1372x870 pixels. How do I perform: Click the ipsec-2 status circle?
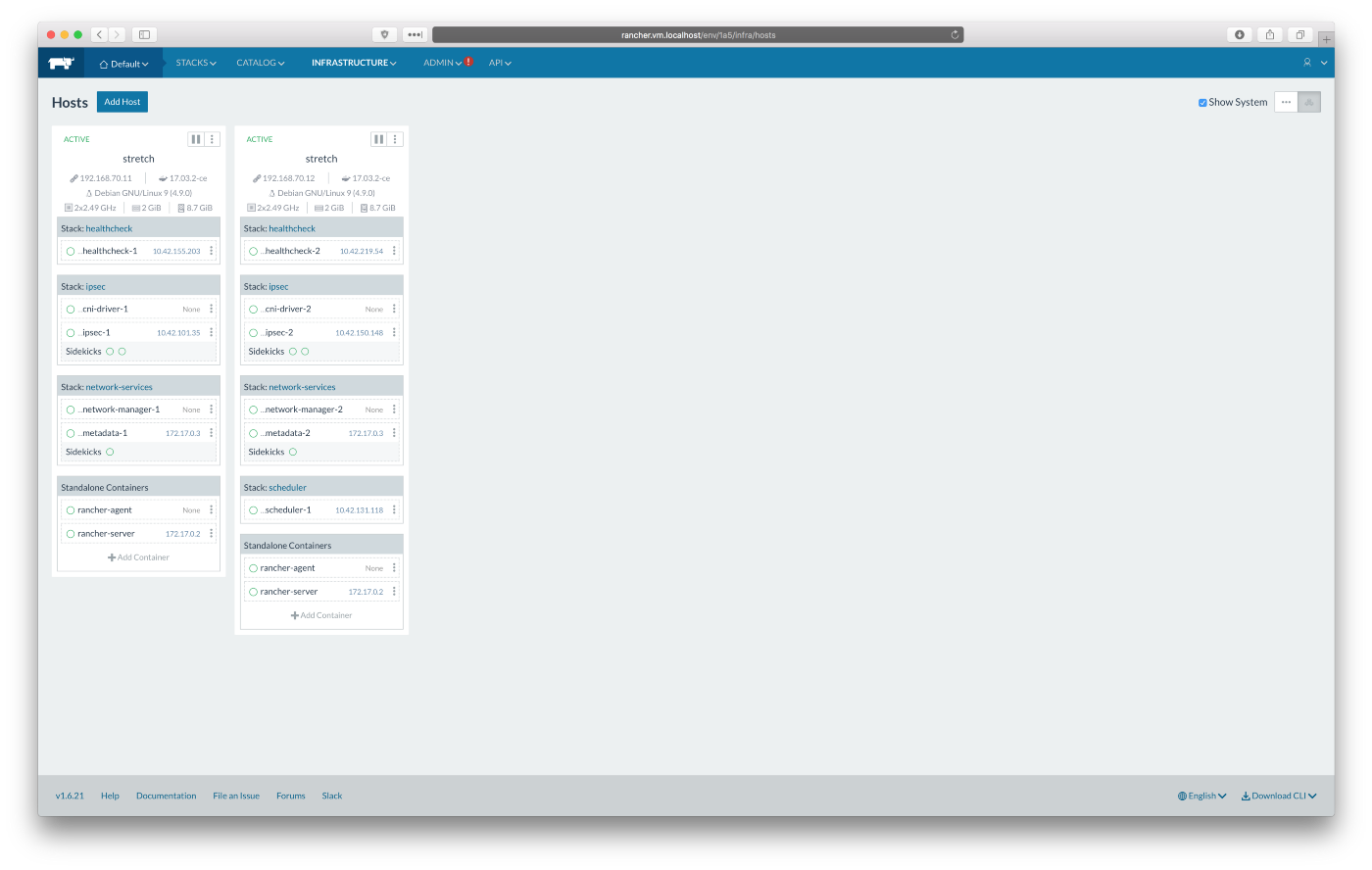tap(253, 333)
